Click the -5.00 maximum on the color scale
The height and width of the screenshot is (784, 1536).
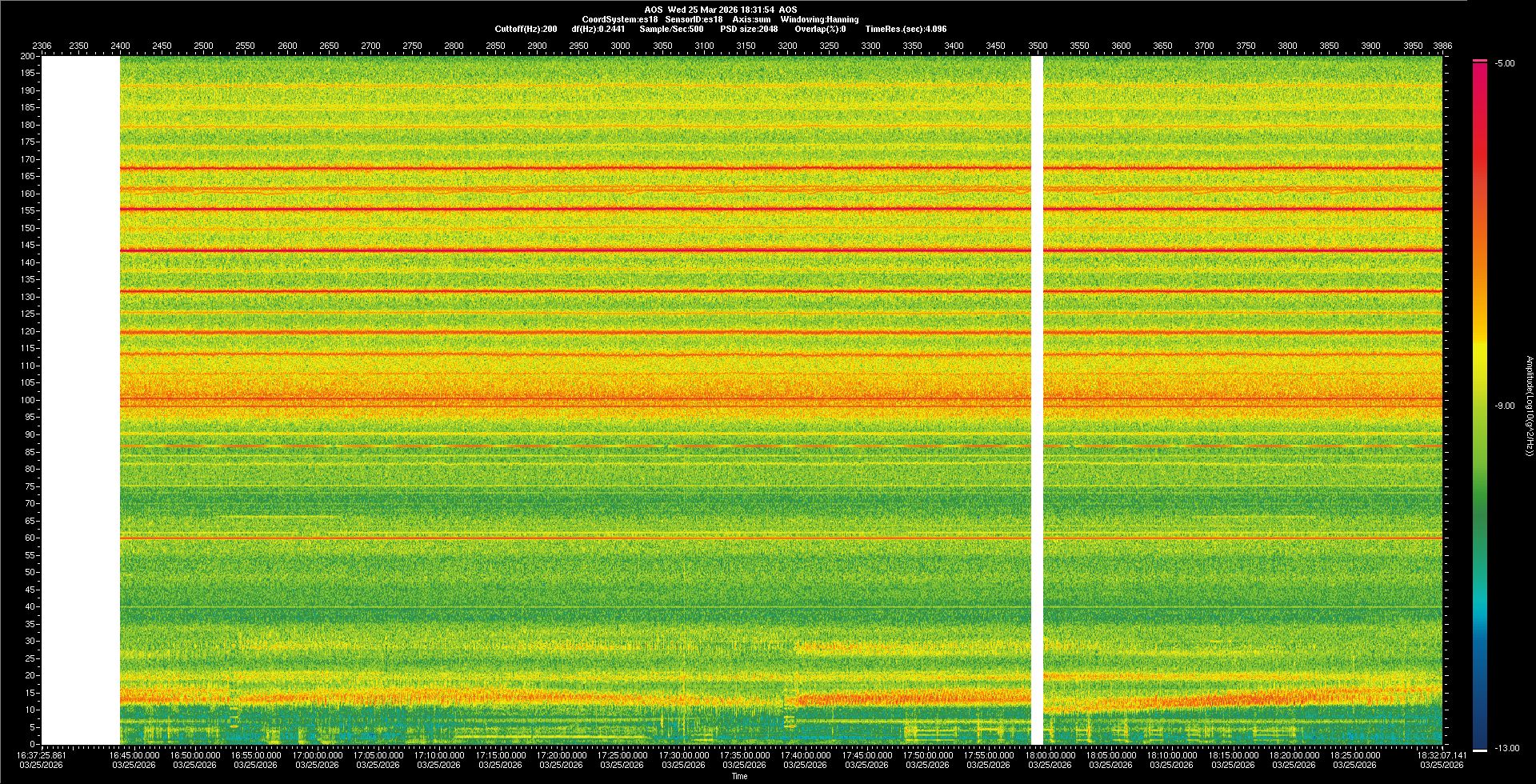(x=1504, y=63)
